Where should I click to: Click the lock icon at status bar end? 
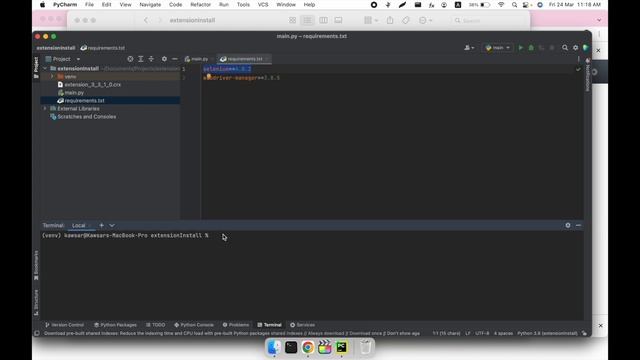pos(584,333)
